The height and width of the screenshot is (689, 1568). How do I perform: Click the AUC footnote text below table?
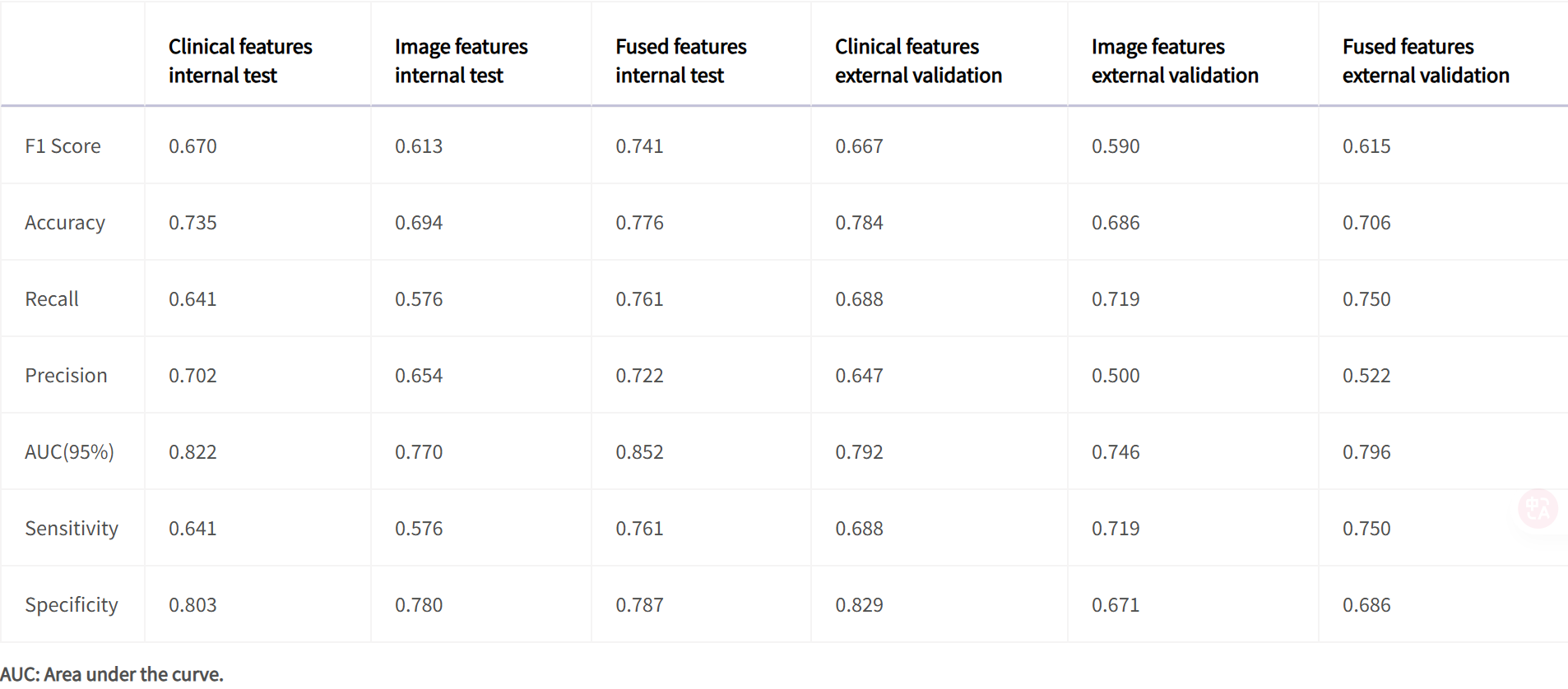(x=112, y=674)
